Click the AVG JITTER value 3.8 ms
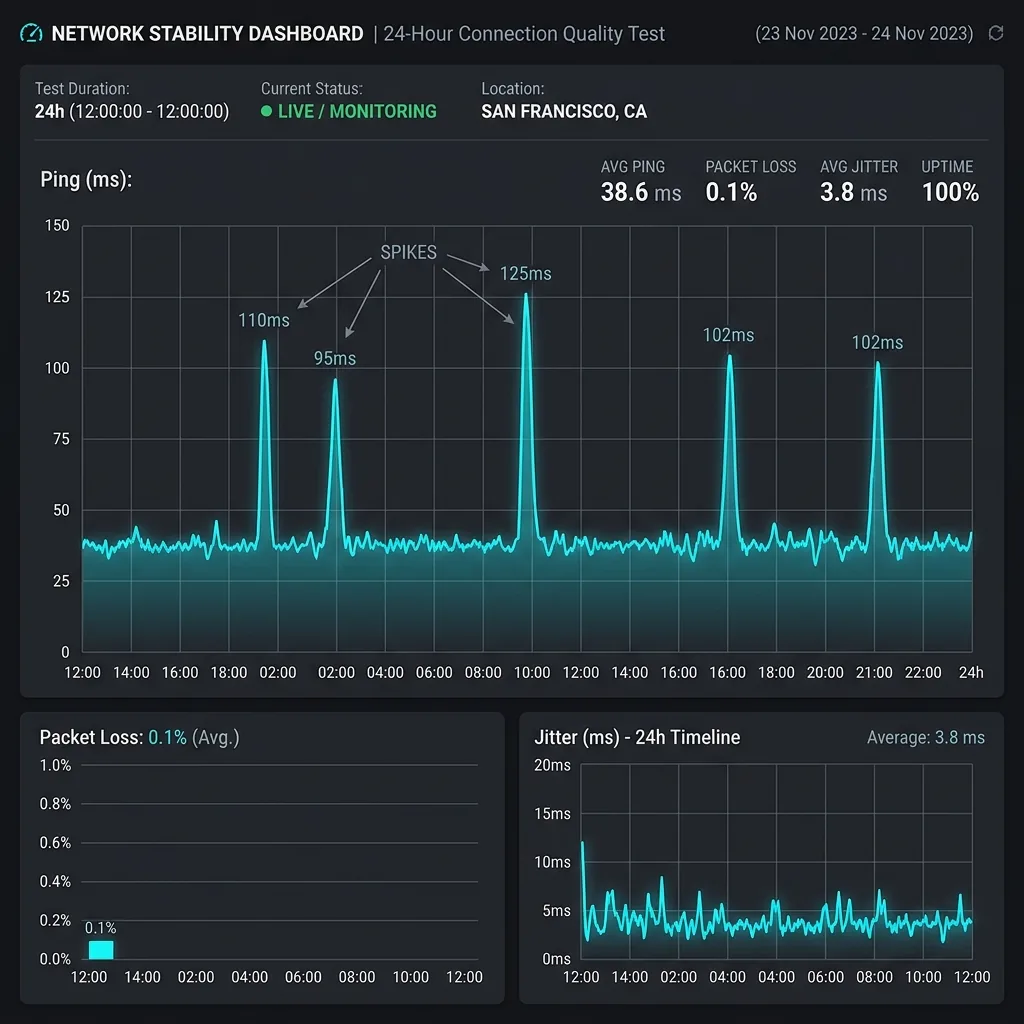 (x=854, y=192)
